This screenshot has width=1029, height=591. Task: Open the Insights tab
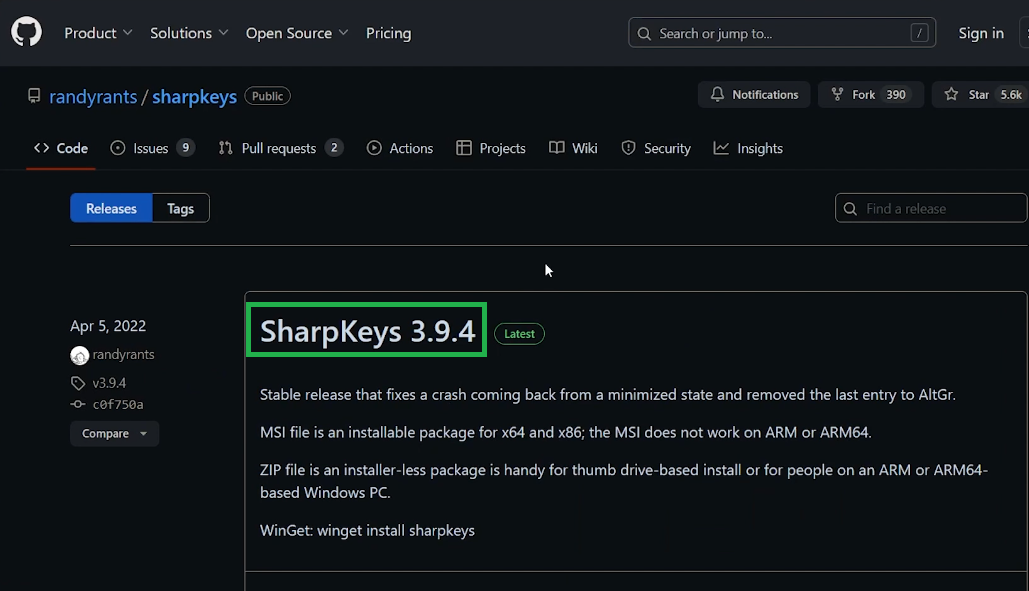click(x=748, y=148)
